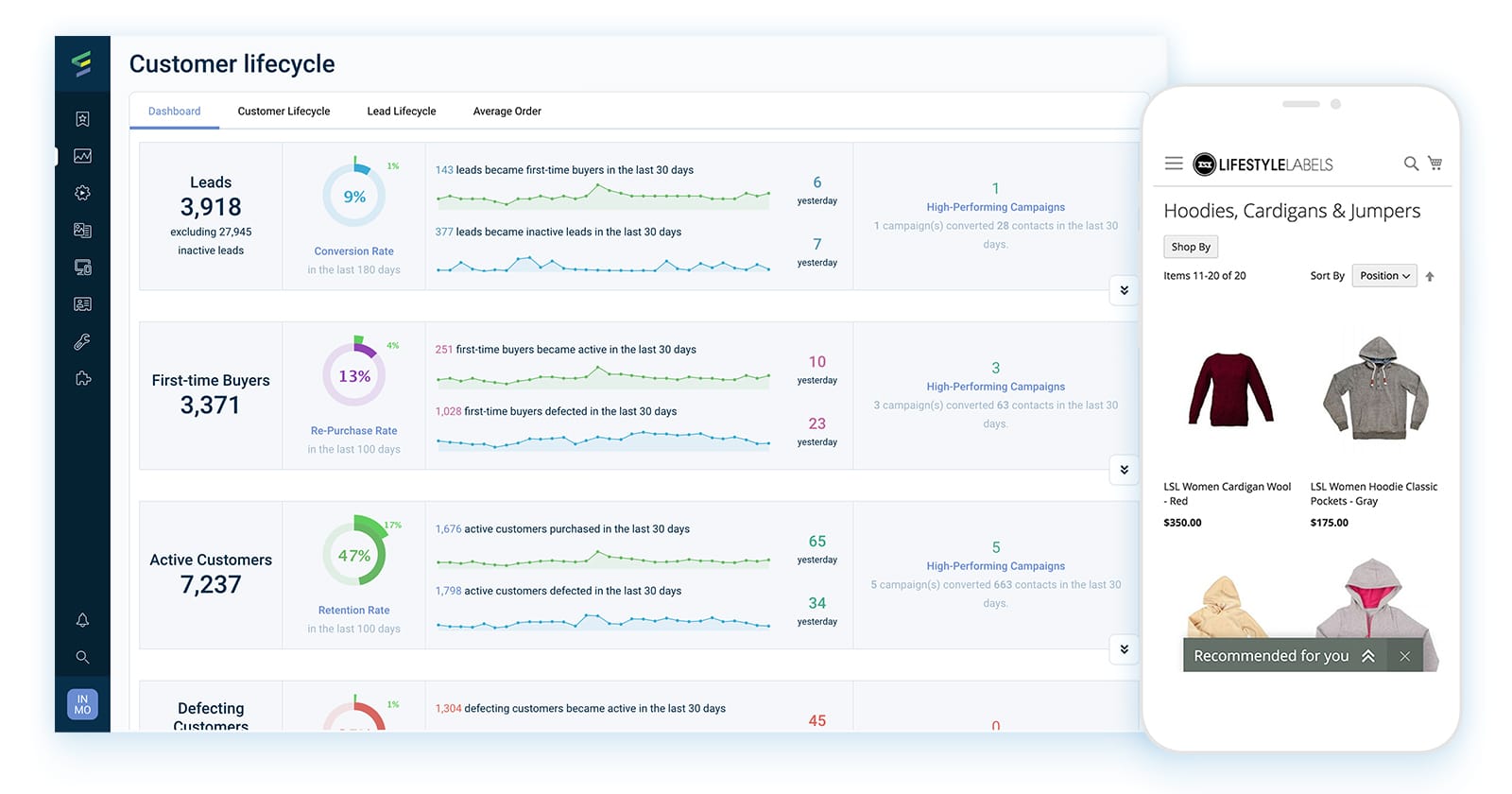The image size is (1512, 794).
Task: Open the gray hoodie product image
Action: (1375, 388)
